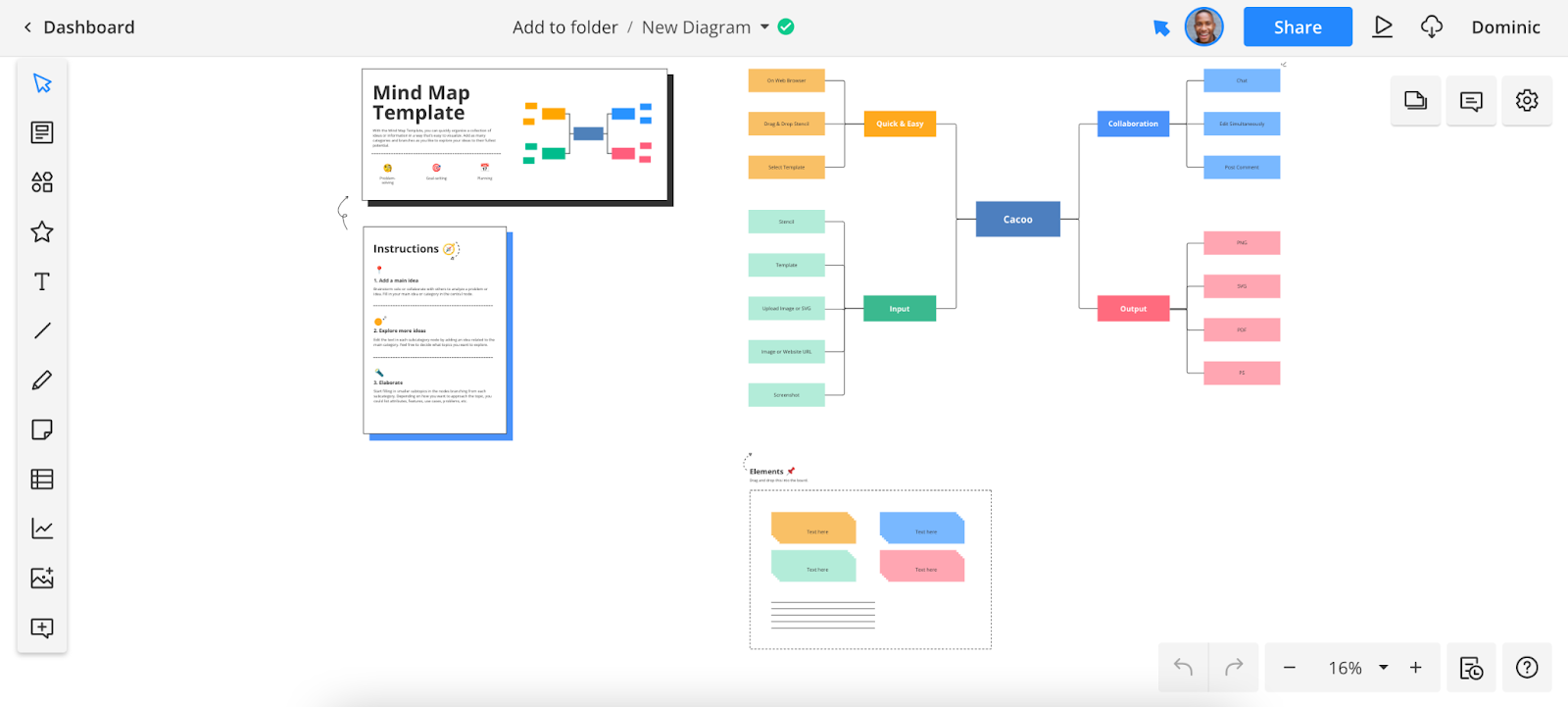This screenshot has width=1568, height=707.
Task: Click Dominic's profile avatar
Action: coord(1203,27)
